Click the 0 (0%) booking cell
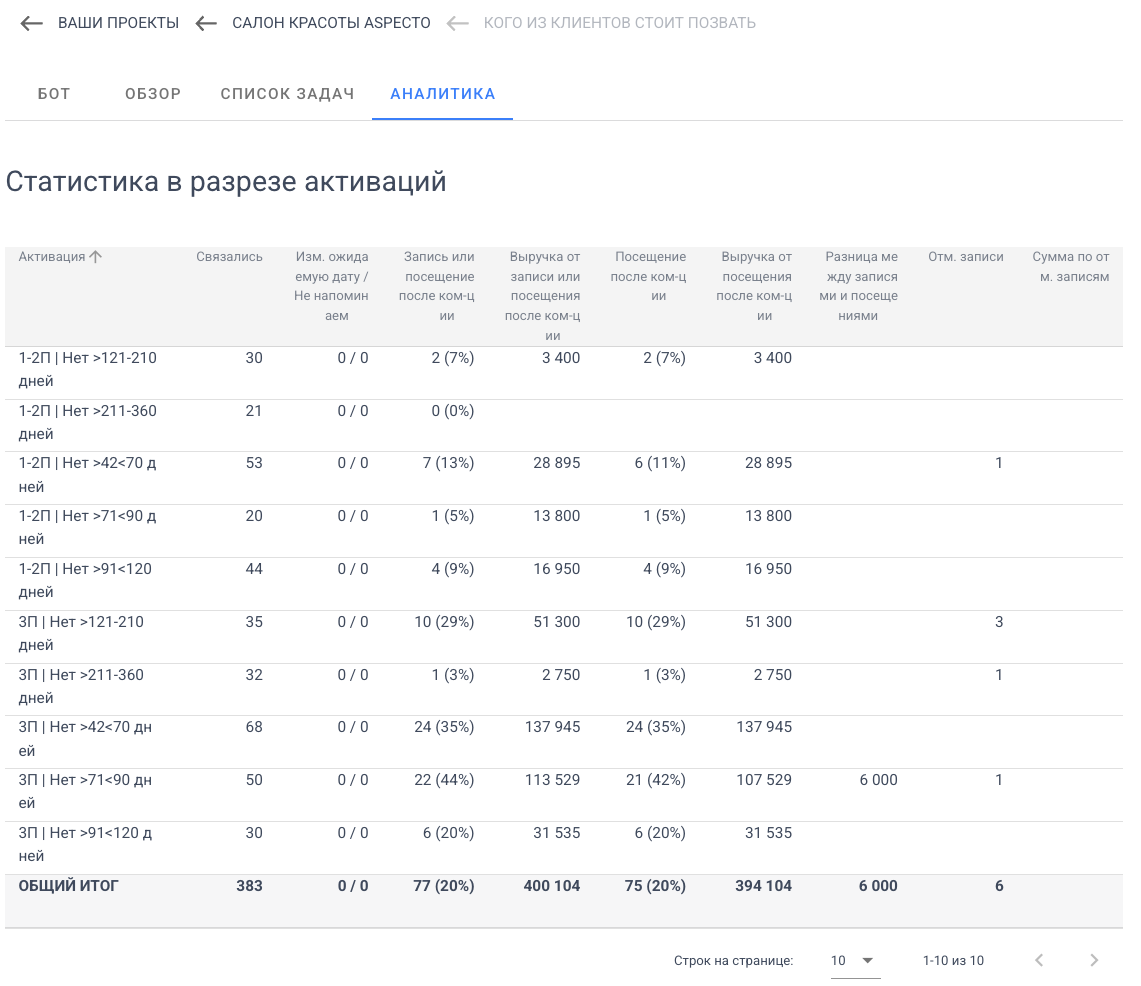The height and width of the screenshot is (986, 1141). coord(453,410)
